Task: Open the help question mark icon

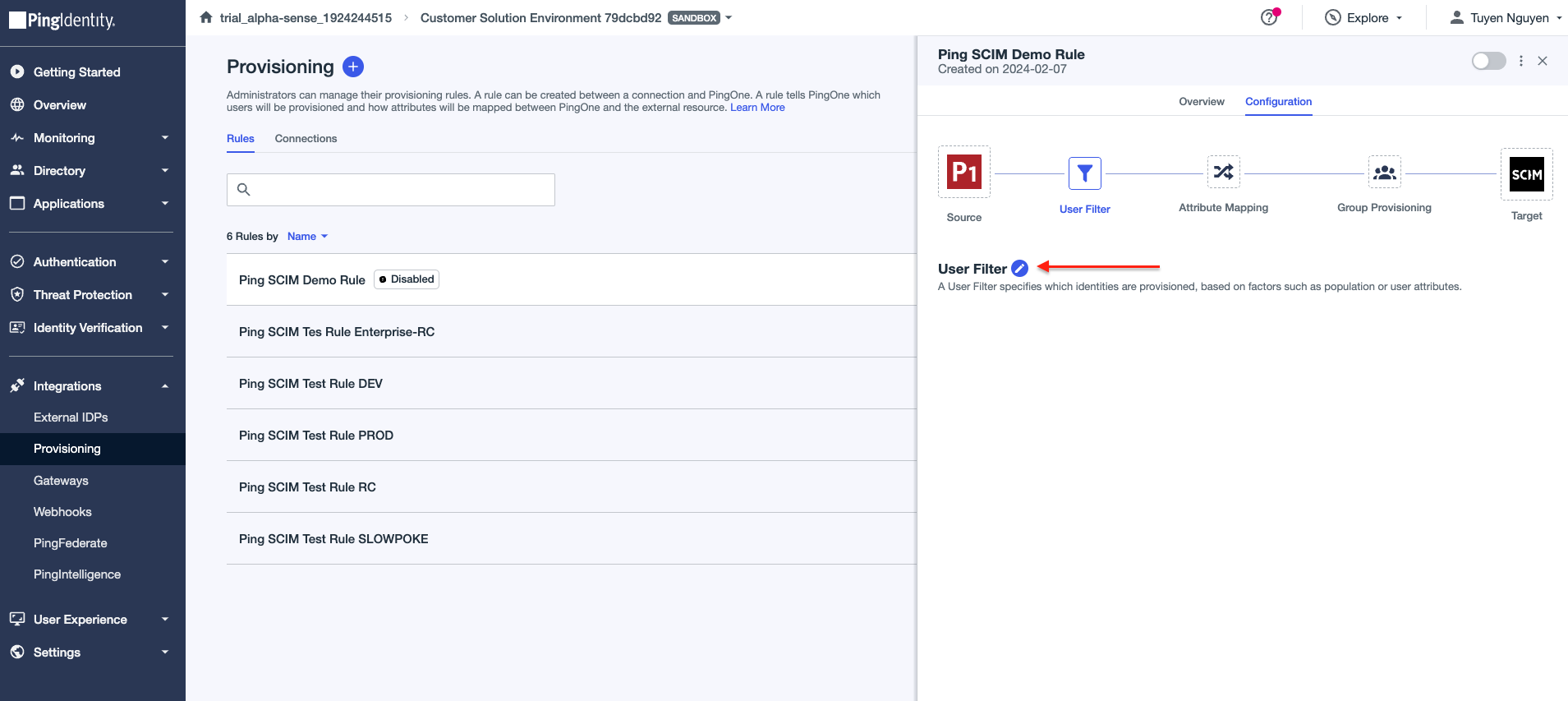Action: 1269,17
